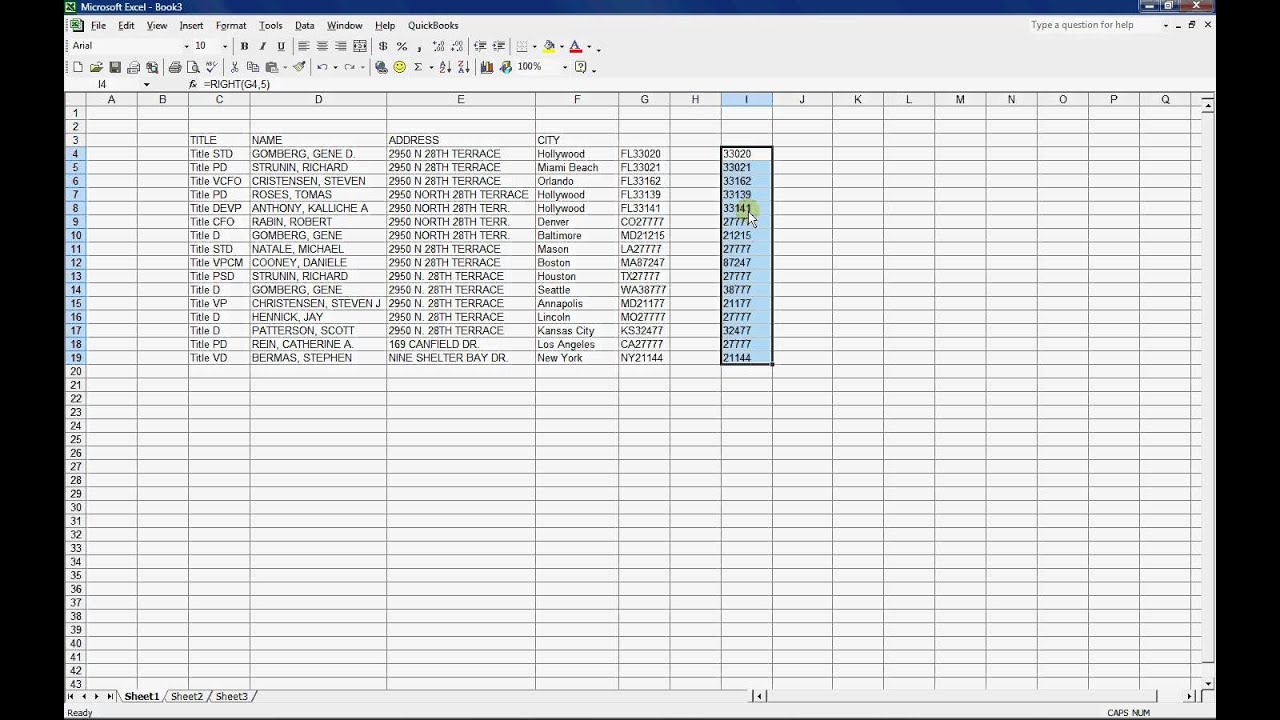Open the Data menu
Screen dimensions: 1280x720
[304, 25]
